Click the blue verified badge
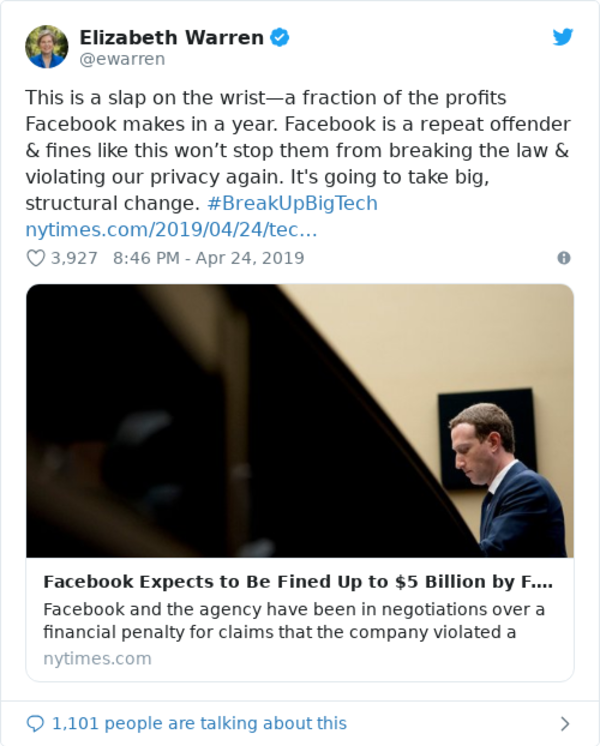Screen dimensions: 600x746 point(281,38)
